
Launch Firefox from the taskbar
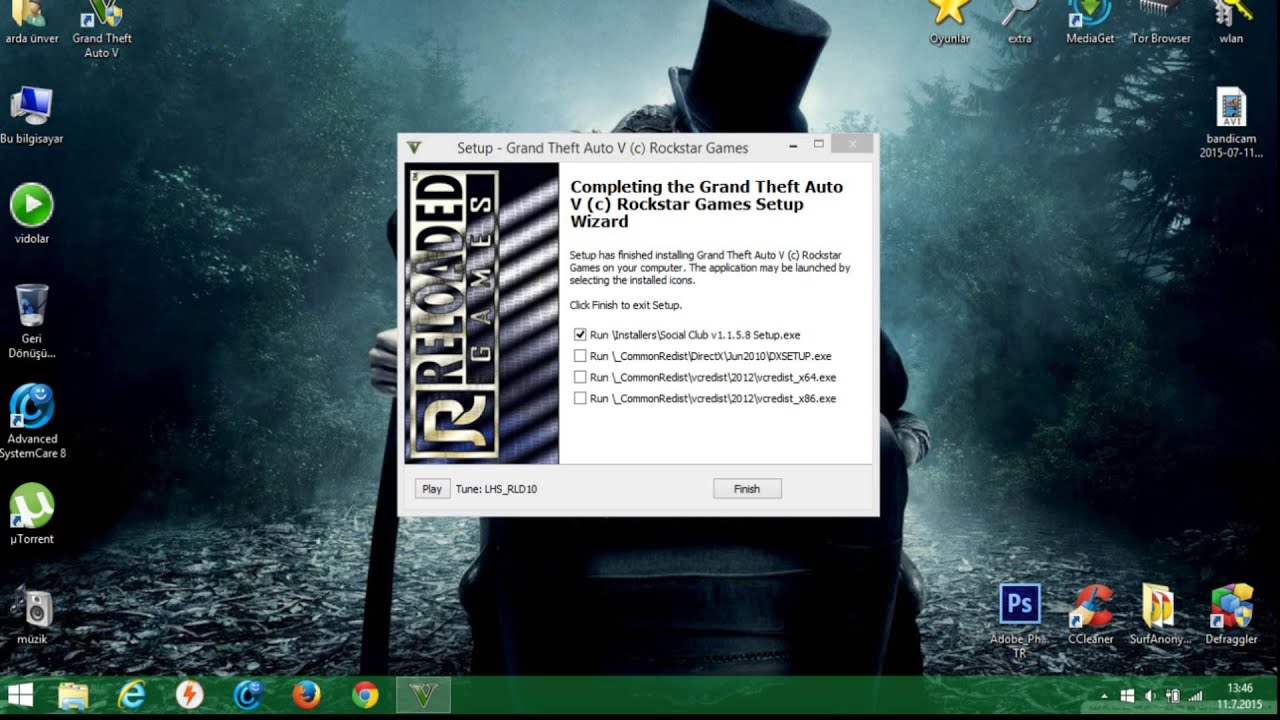click(306, 695)
